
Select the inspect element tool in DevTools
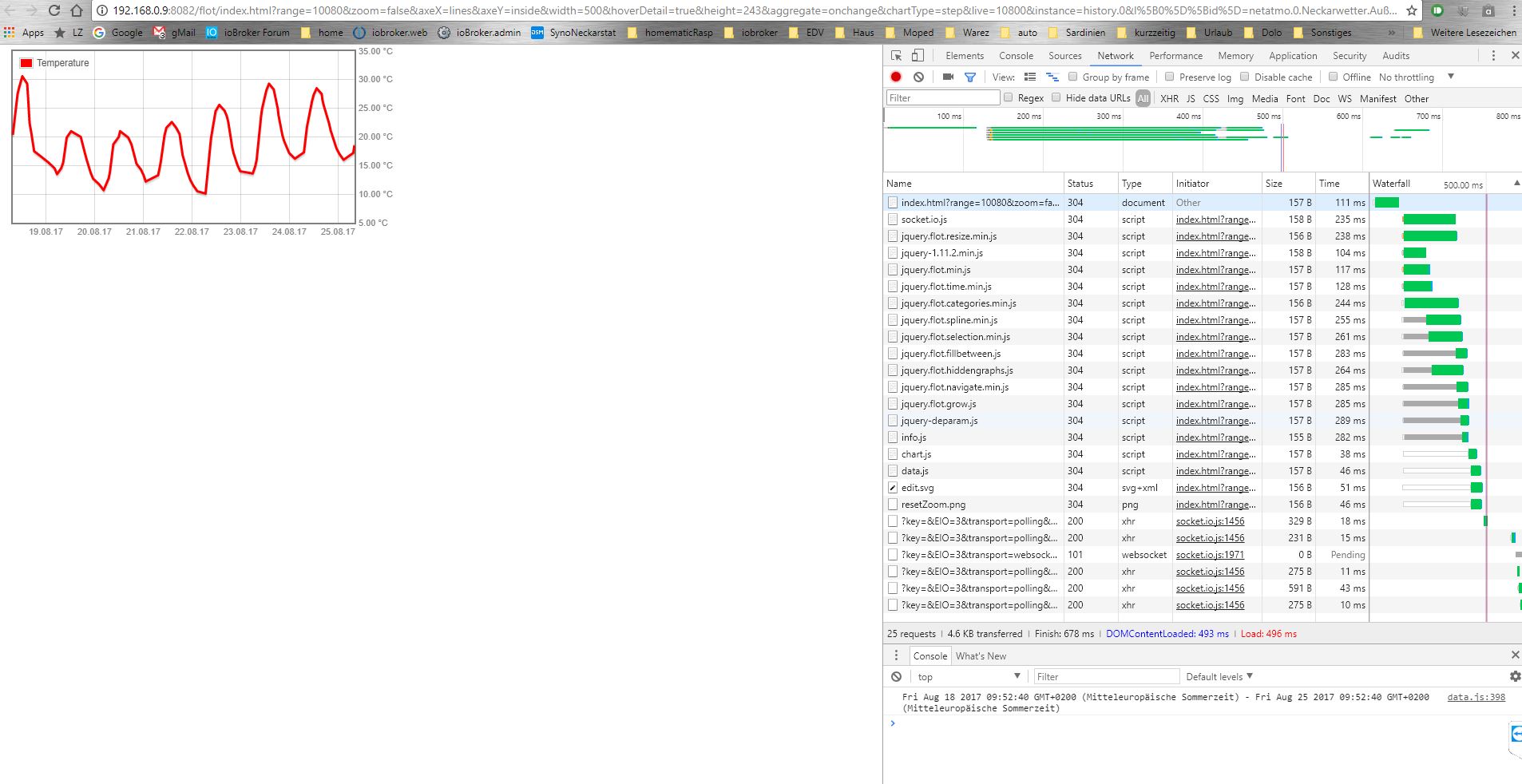(897, 56)
